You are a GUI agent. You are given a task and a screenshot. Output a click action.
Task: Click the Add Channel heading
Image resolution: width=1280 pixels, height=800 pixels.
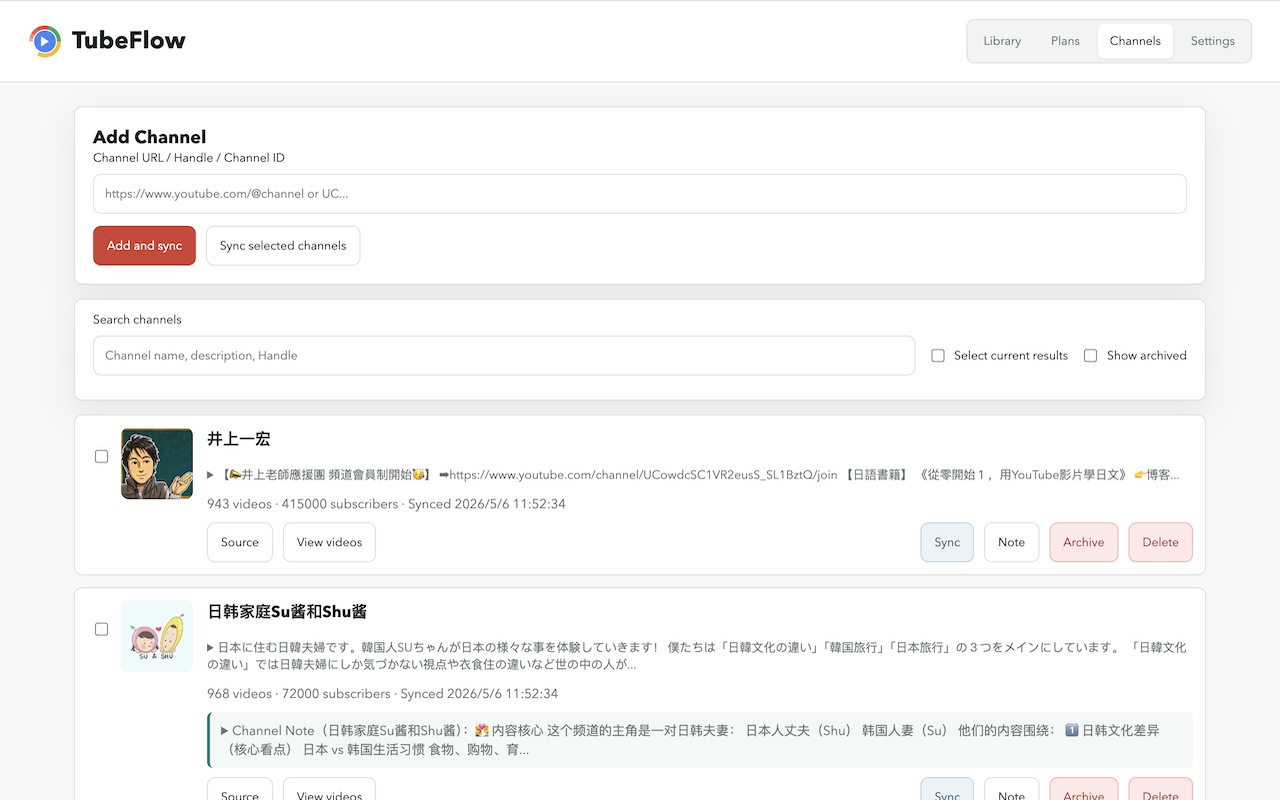[150, 137]
